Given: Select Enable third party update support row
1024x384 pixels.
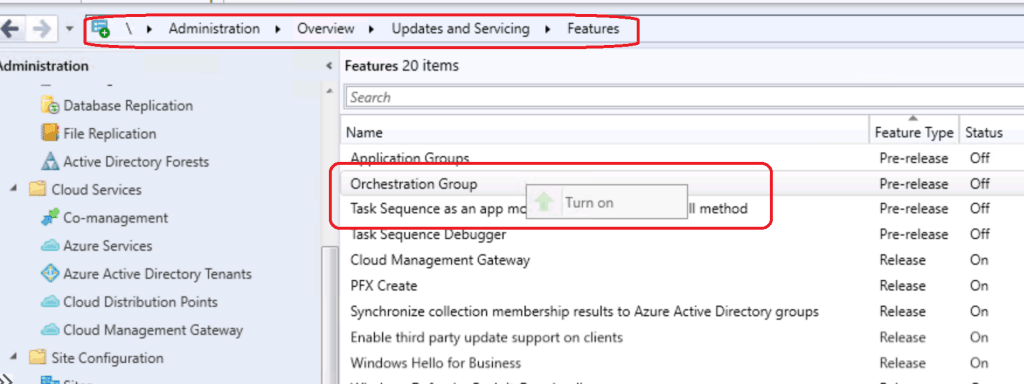Looking at the screenshot, I should [682, 338].
